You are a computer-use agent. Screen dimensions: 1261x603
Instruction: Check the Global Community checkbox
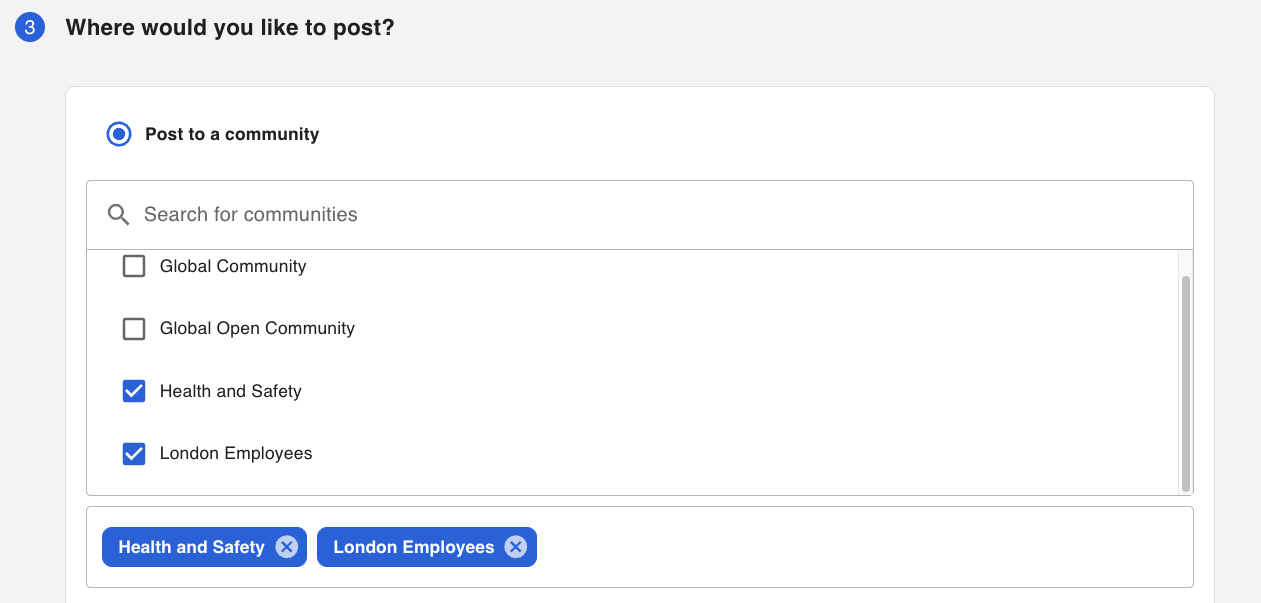[x=134, y=266]
